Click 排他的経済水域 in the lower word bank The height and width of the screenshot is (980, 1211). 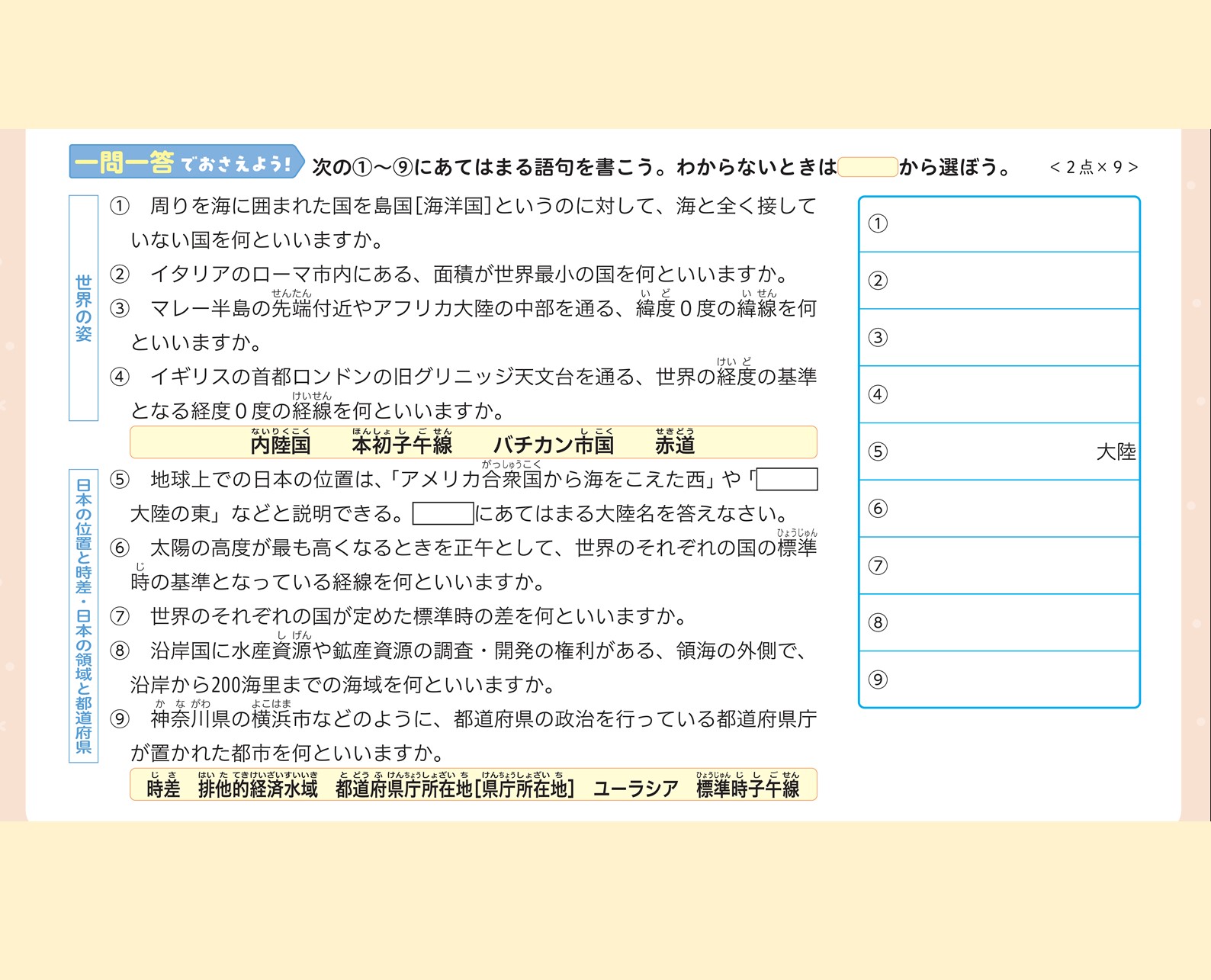coord(258,789)
